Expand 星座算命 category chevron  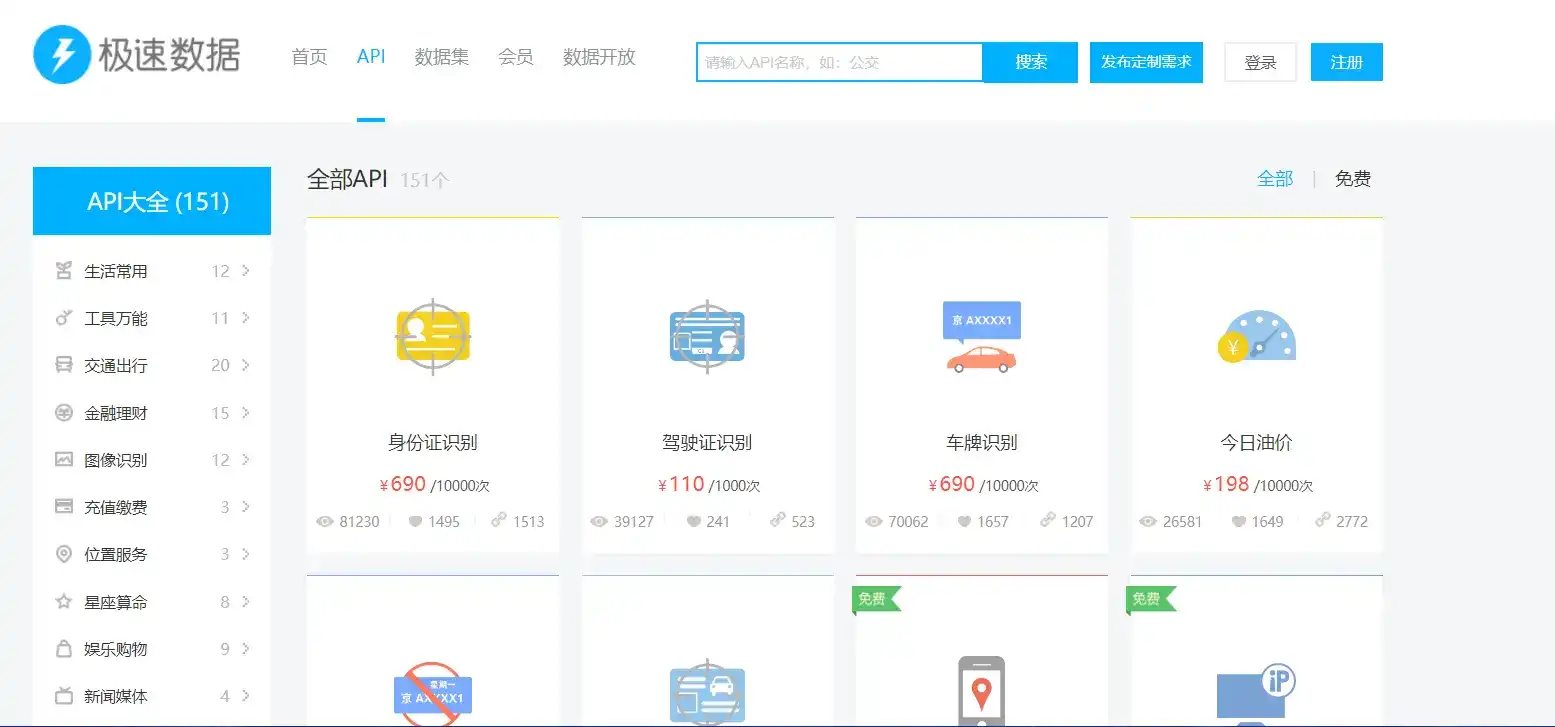246,602
